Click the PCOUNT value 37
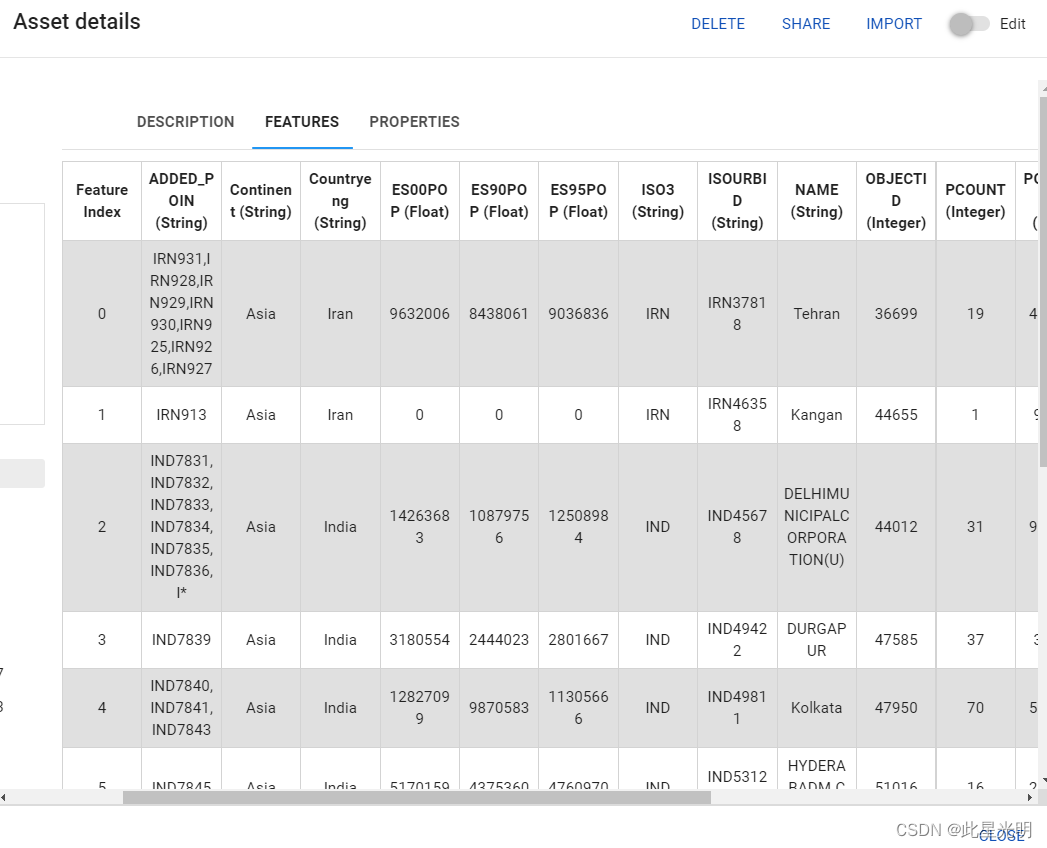This screenshot has height=848, width=1047. point(975,640)
